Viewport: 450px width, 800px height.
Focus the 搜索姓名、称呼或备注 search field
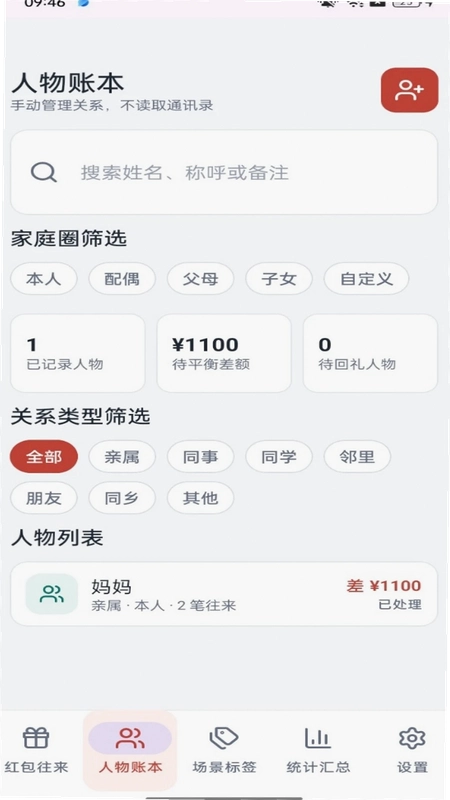(x=224, y=172)
